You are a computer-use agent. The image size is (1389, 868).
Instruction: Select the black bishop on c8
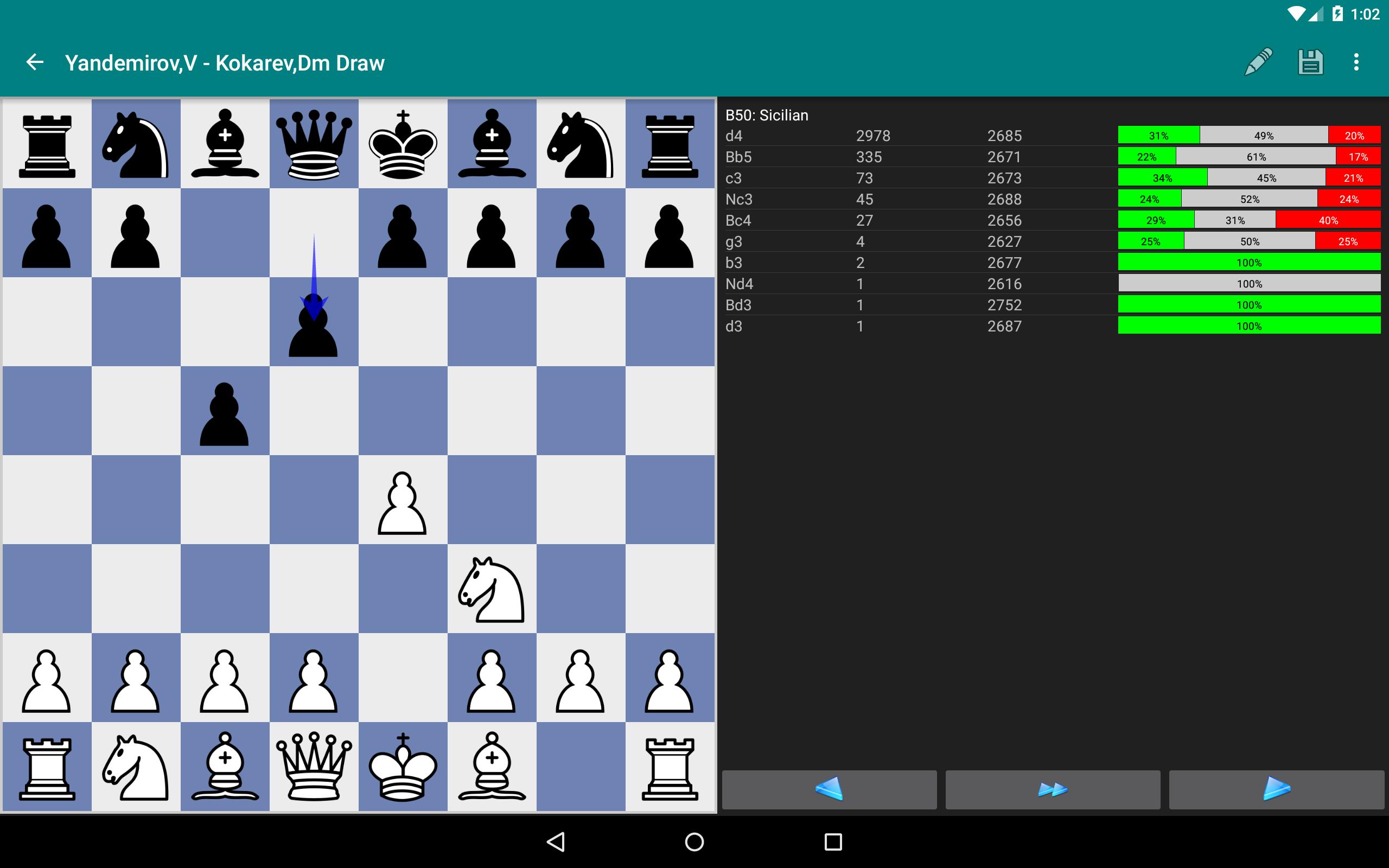point(225,144)
